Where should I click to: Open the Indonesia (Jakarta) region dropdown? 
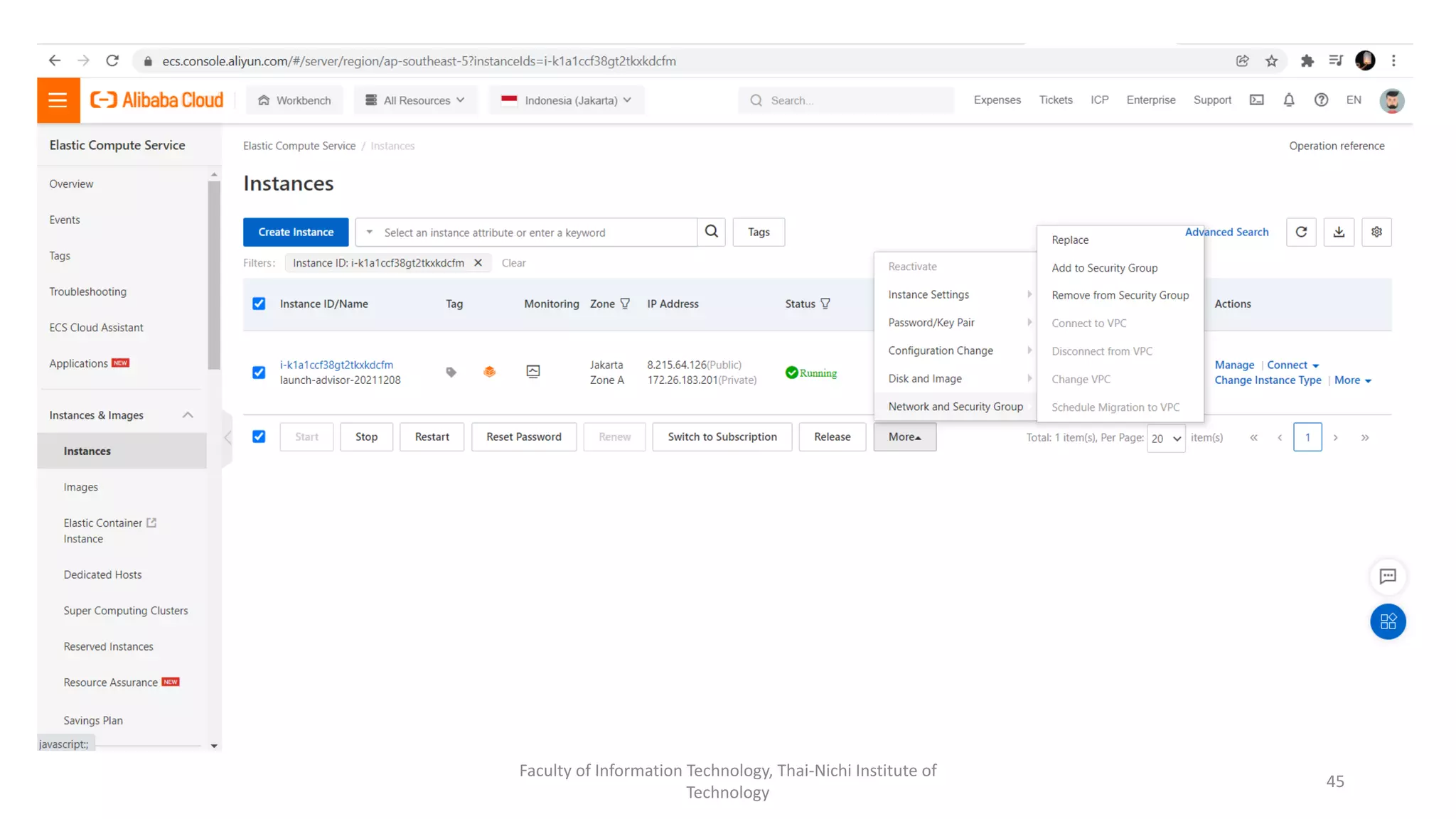pos(566,100)
